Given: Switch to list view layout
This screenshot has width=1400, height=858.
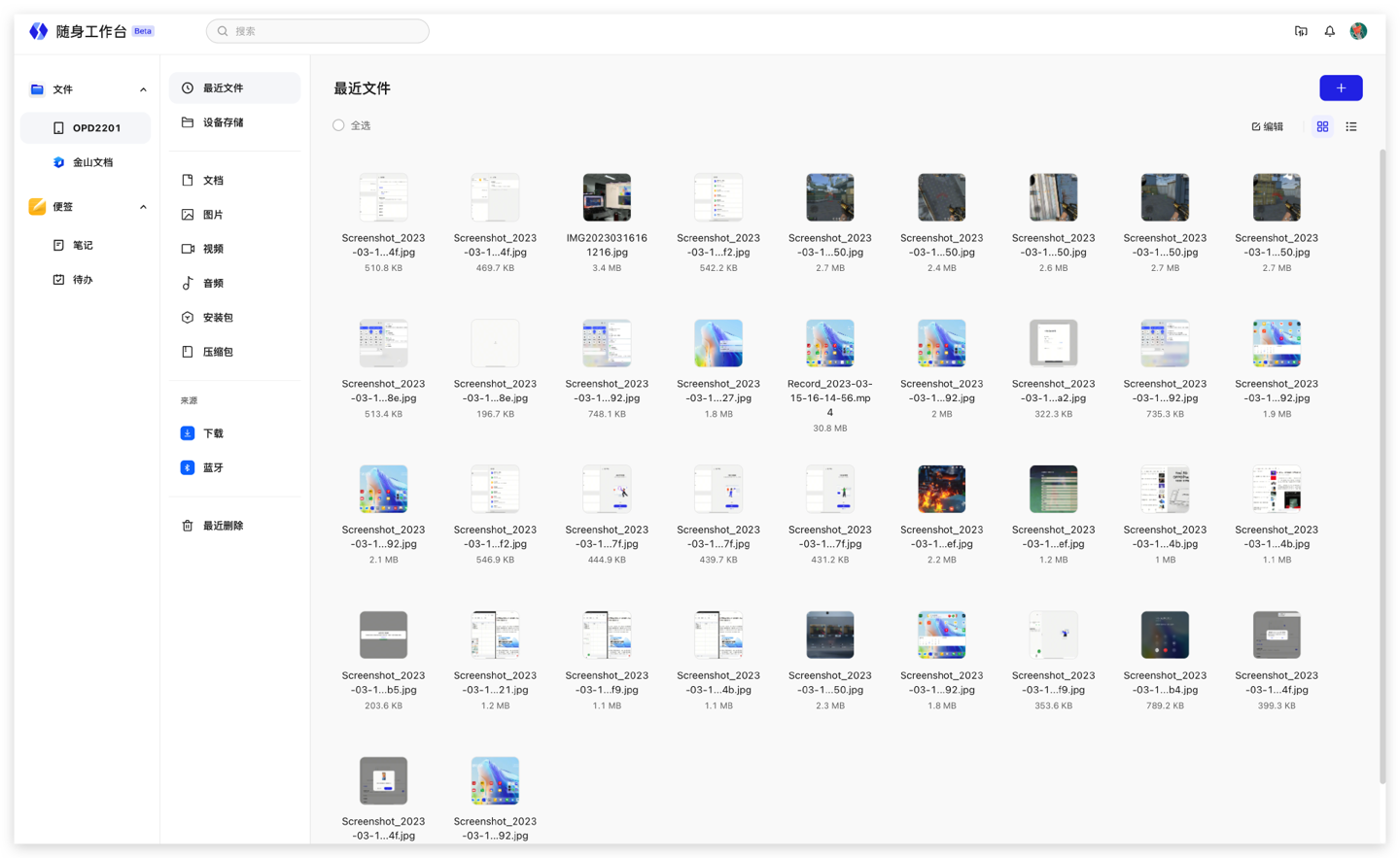Looking at the screenshot, I should coord(1350,126).
